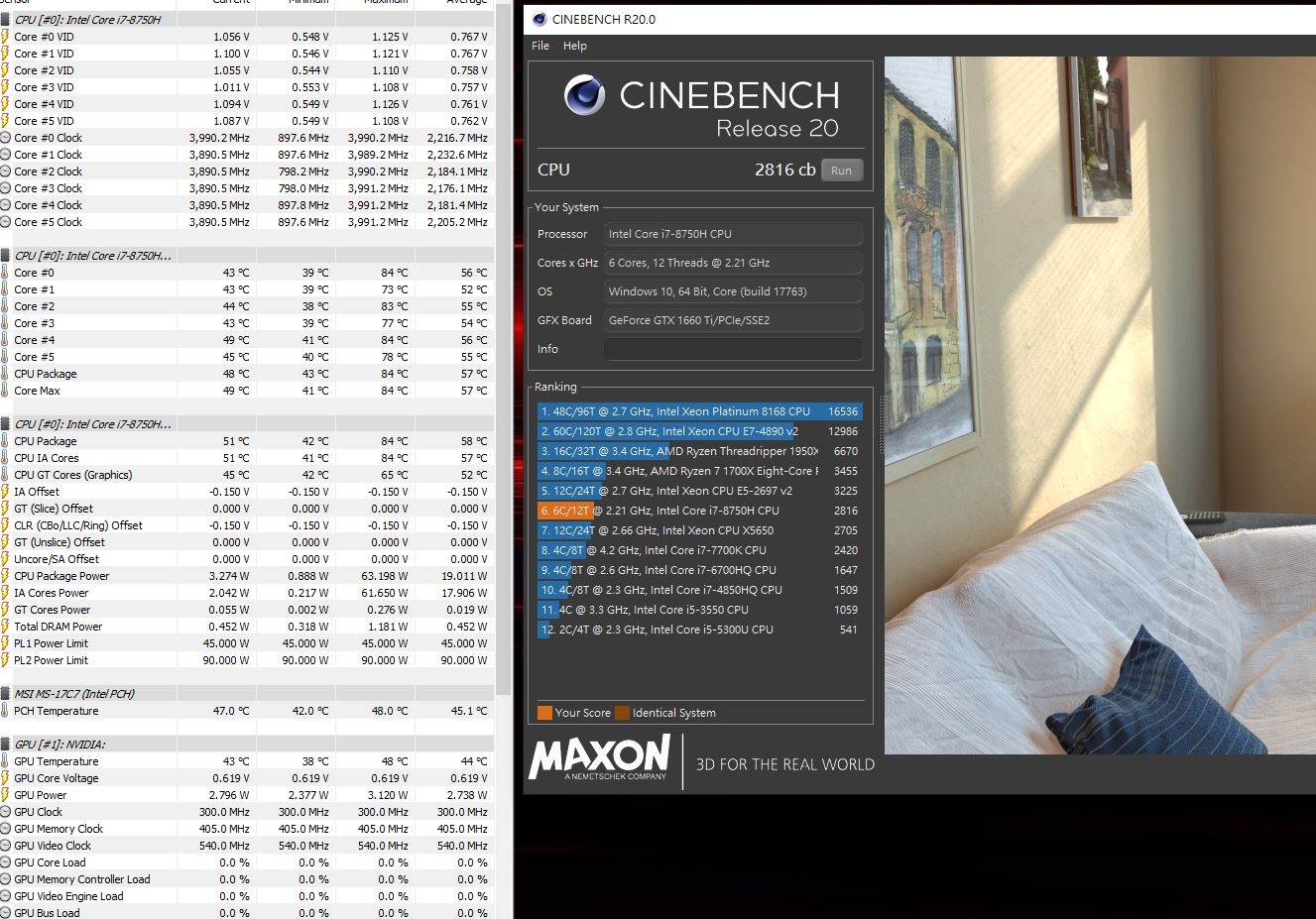The image size is (1316, 919).
Task: Click the thermometer icon beside Core Max
Action: coord(5,391)
